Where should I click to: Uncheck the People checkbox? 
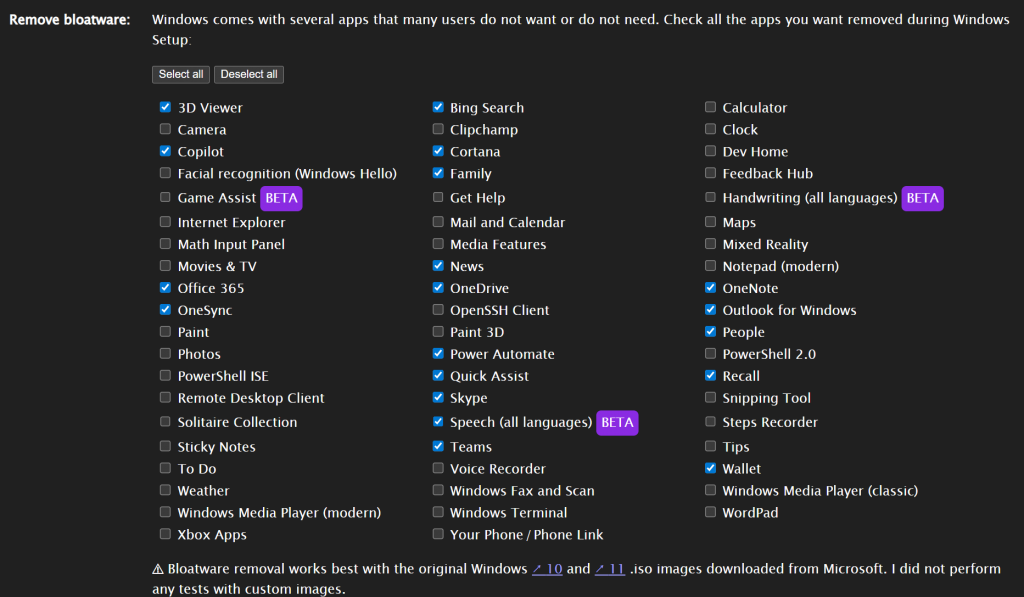point(711,332)
